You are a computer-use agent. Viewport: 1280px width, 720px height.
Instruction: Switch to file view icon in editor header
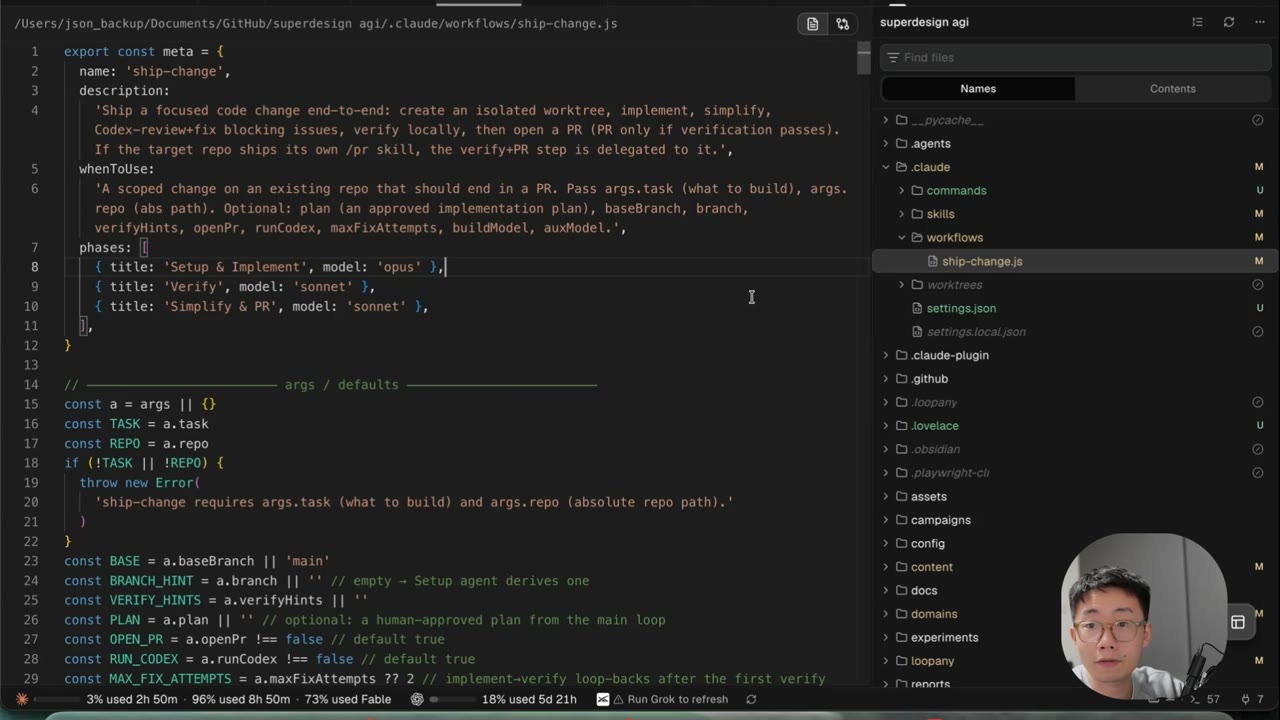coord(813,24)
